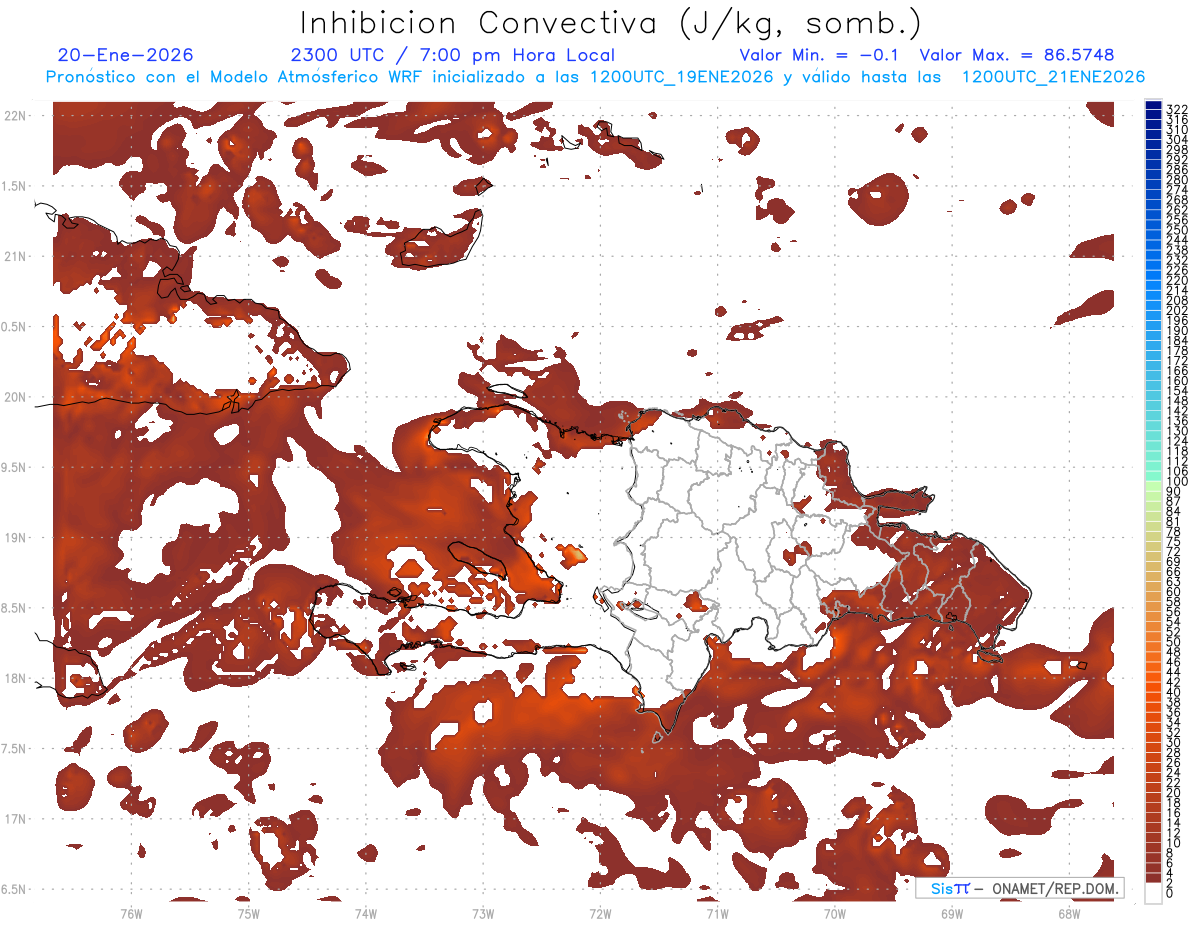This screenshot has width=1200, height=927.
Task: Click the 74W longitude label
Action: (x=365, y=913)
